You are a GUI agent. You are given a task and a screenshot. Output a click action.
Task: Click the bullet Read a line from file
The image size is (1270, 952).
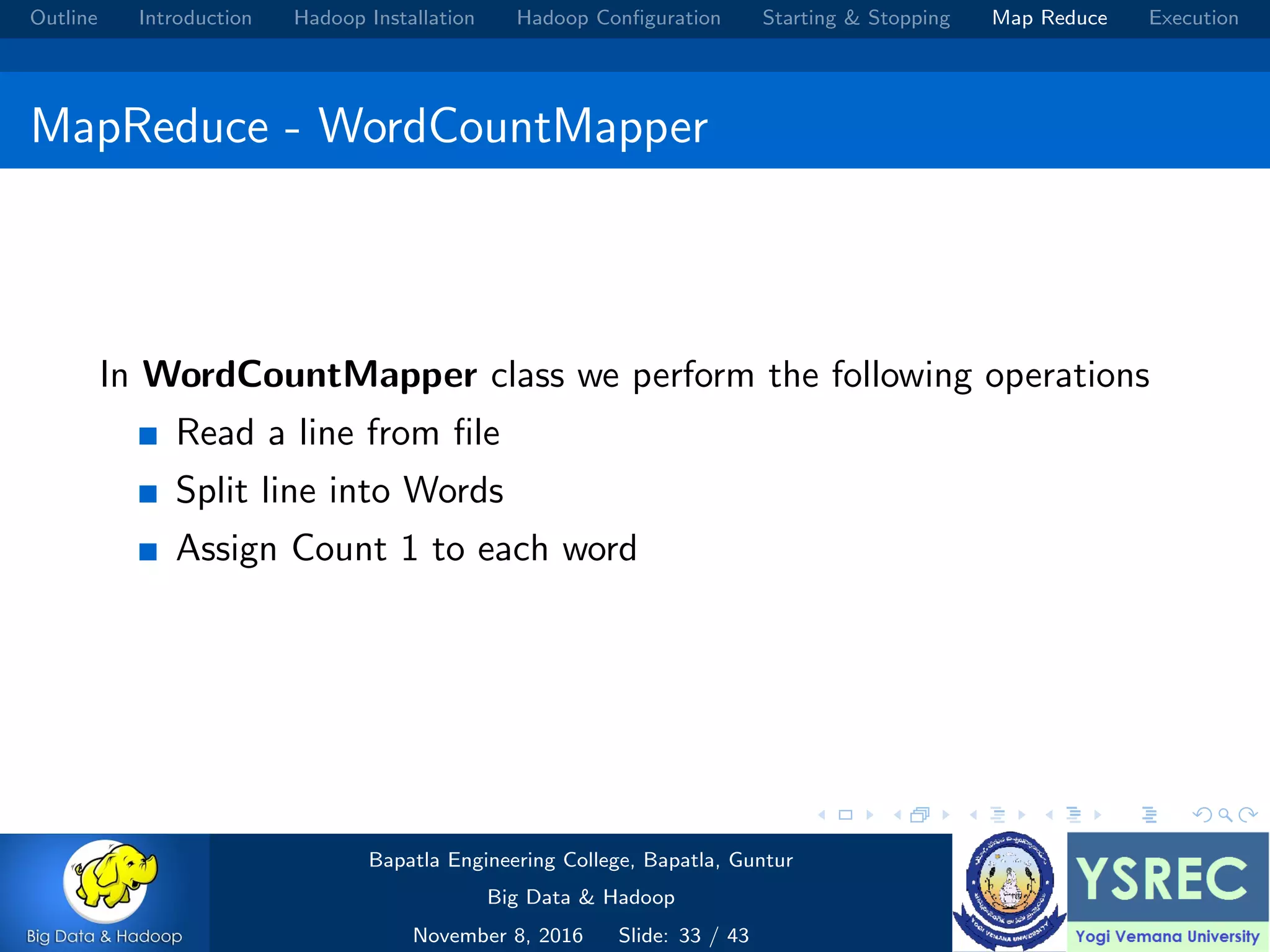(338, 433)
